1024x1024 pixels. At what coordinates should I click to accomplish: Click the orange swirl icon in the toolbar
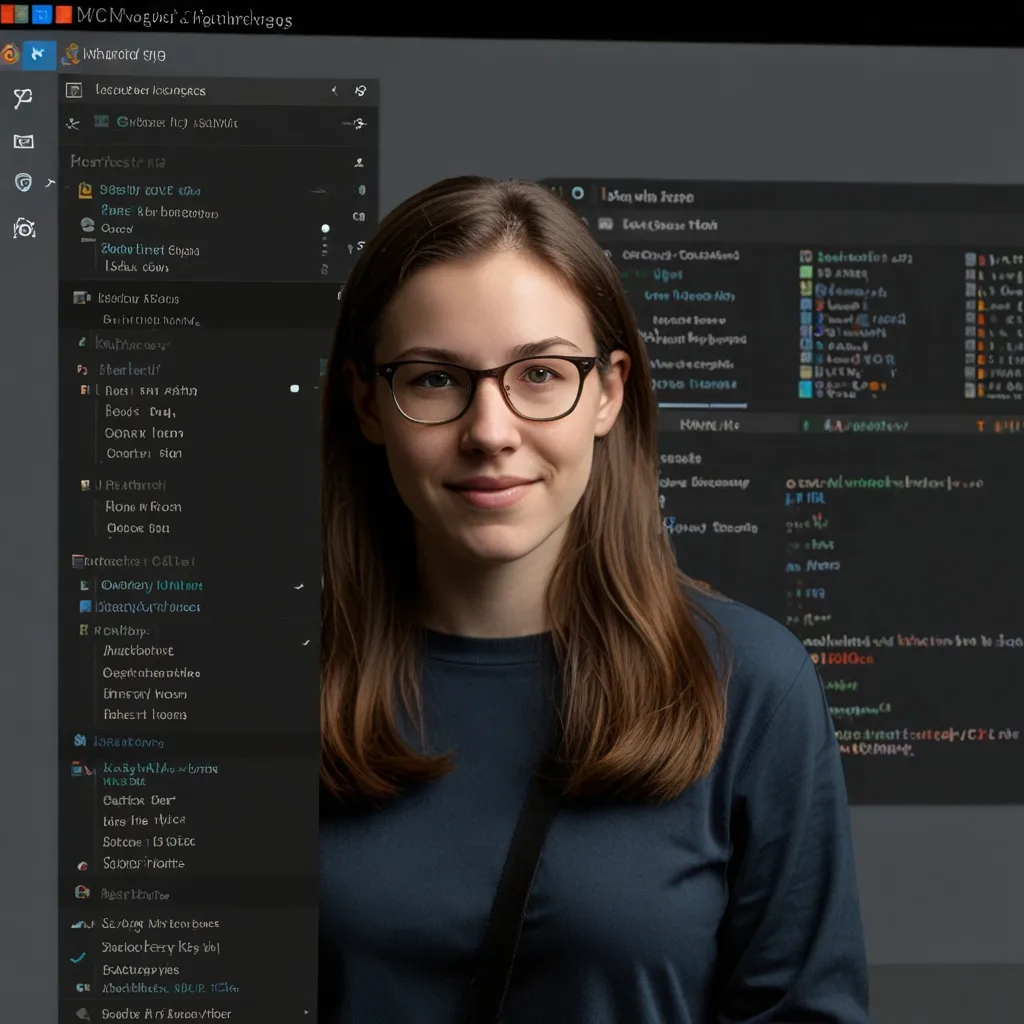pyautogui.click(x=10, y=54)
